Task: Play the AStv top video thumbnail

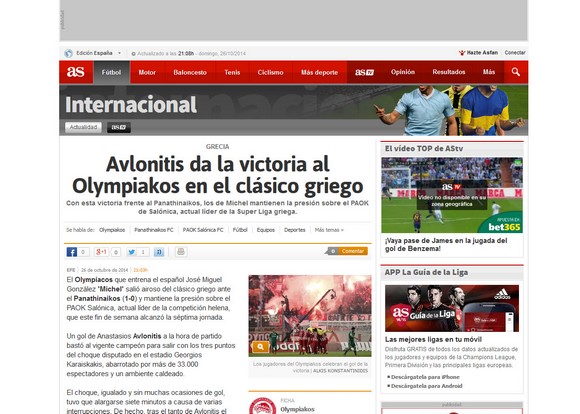Action: [x=452, y=195]
